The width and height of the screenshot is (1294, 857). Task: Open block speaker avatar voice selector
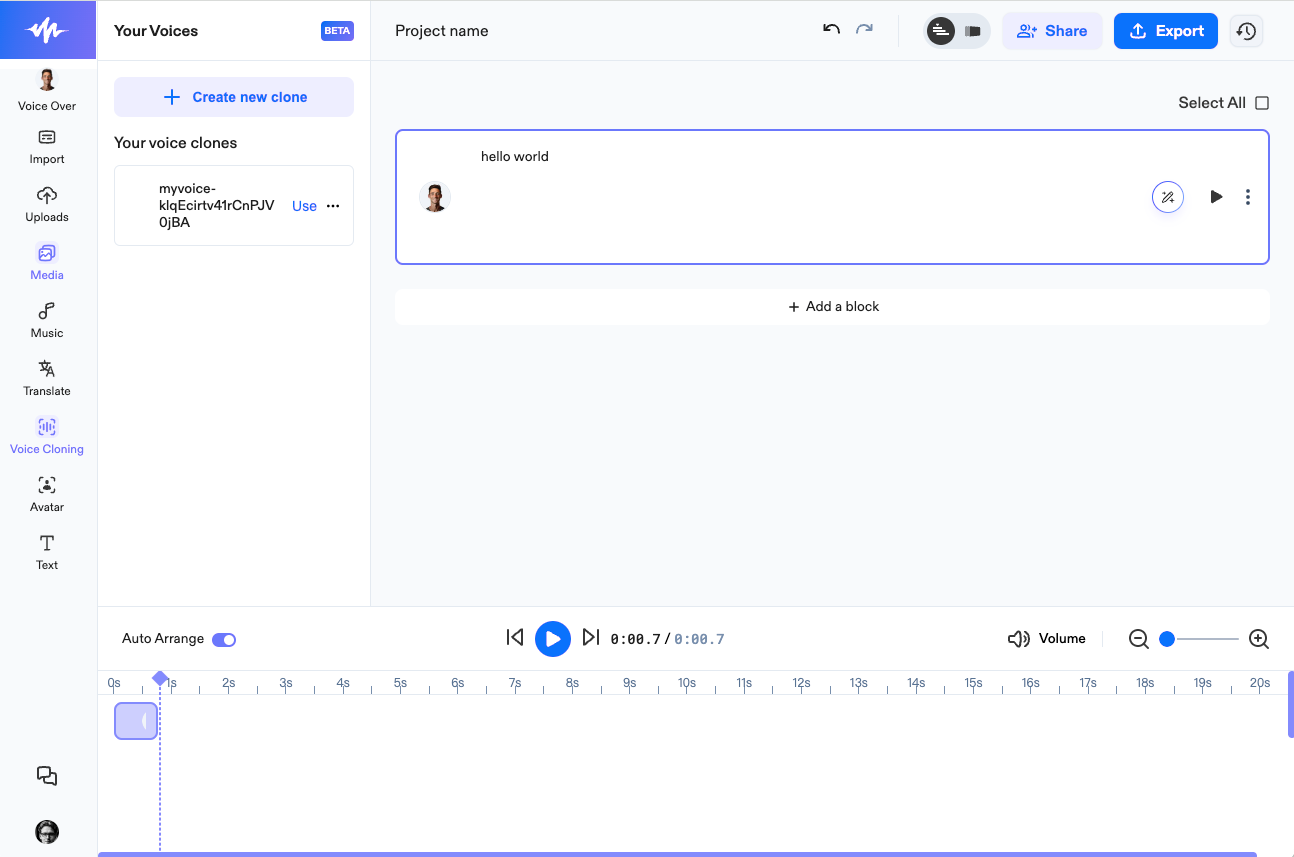point(435,197)
